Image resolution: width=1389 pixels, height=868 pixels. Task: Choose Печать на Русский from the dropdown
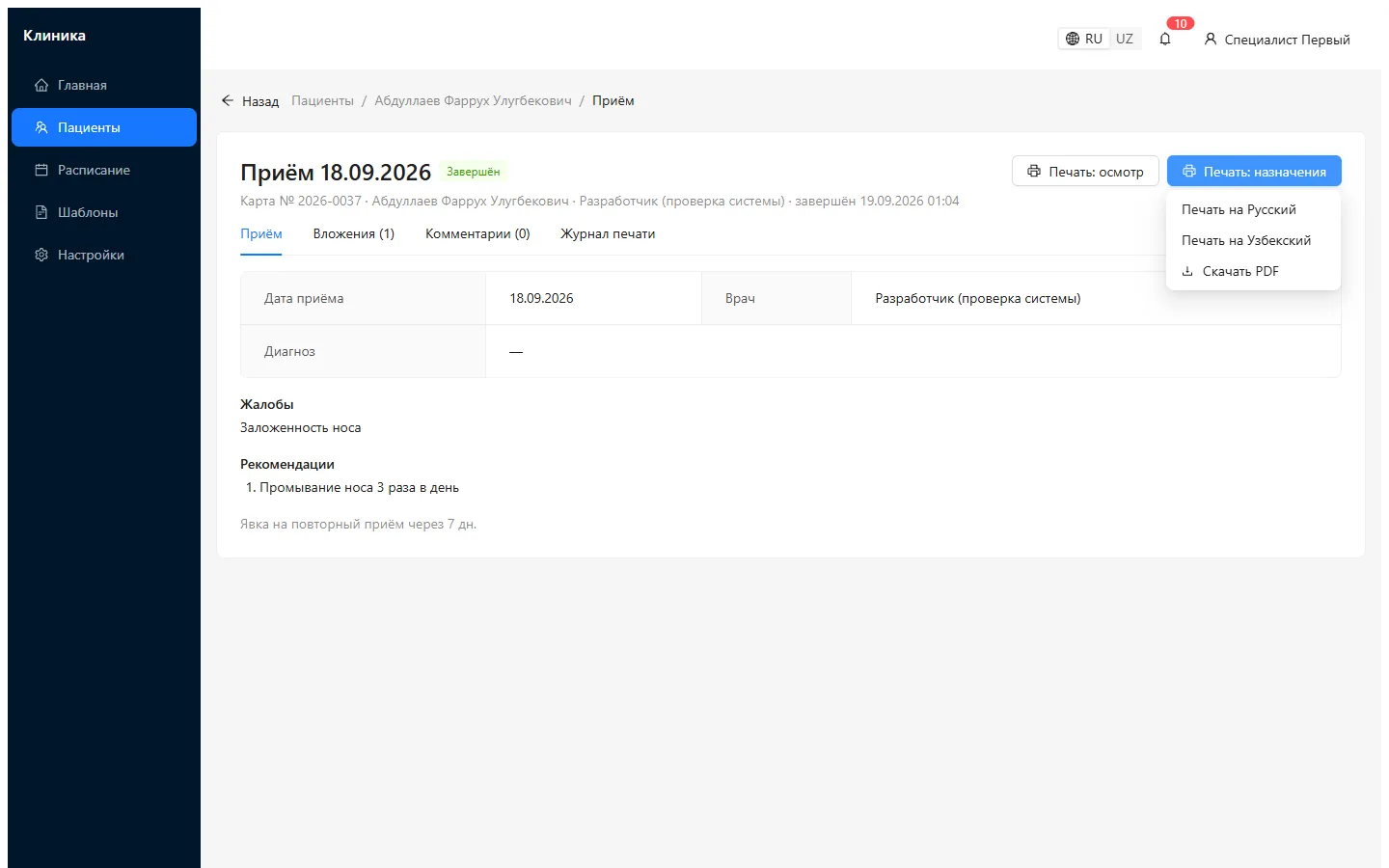pyautogui.click(x=1253, y=209)
